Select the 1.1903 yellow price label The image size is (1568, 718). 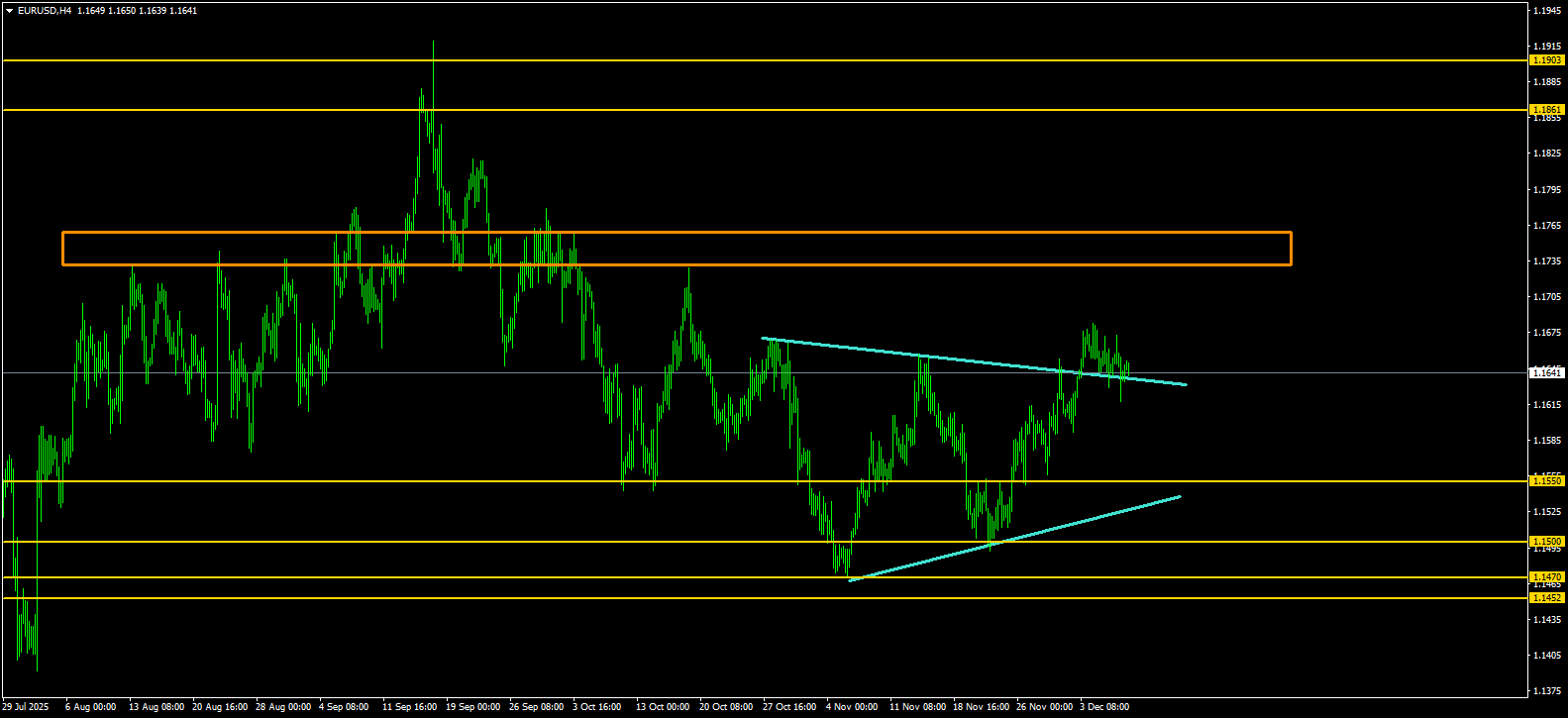[x=1547, y=60]
